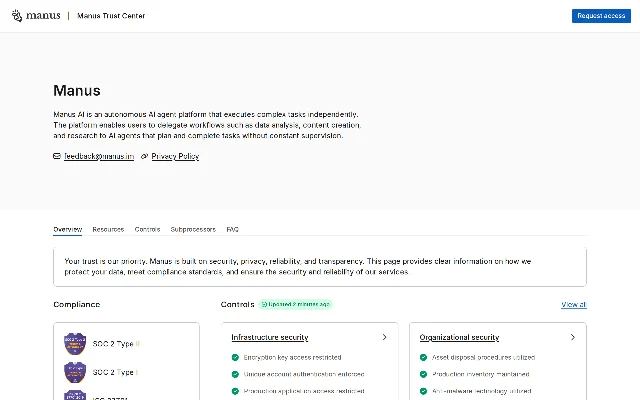This screenshot has width=640, height=400.
Task: Open the Privacy Policy link
Action: tap(175, 156)
